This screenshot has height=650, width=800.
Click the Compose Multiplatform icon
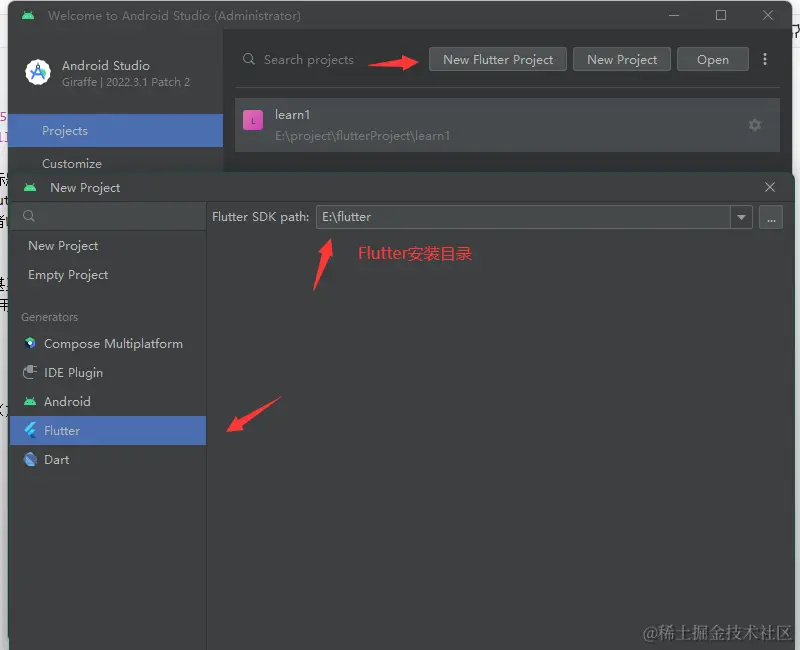point(30,343)
